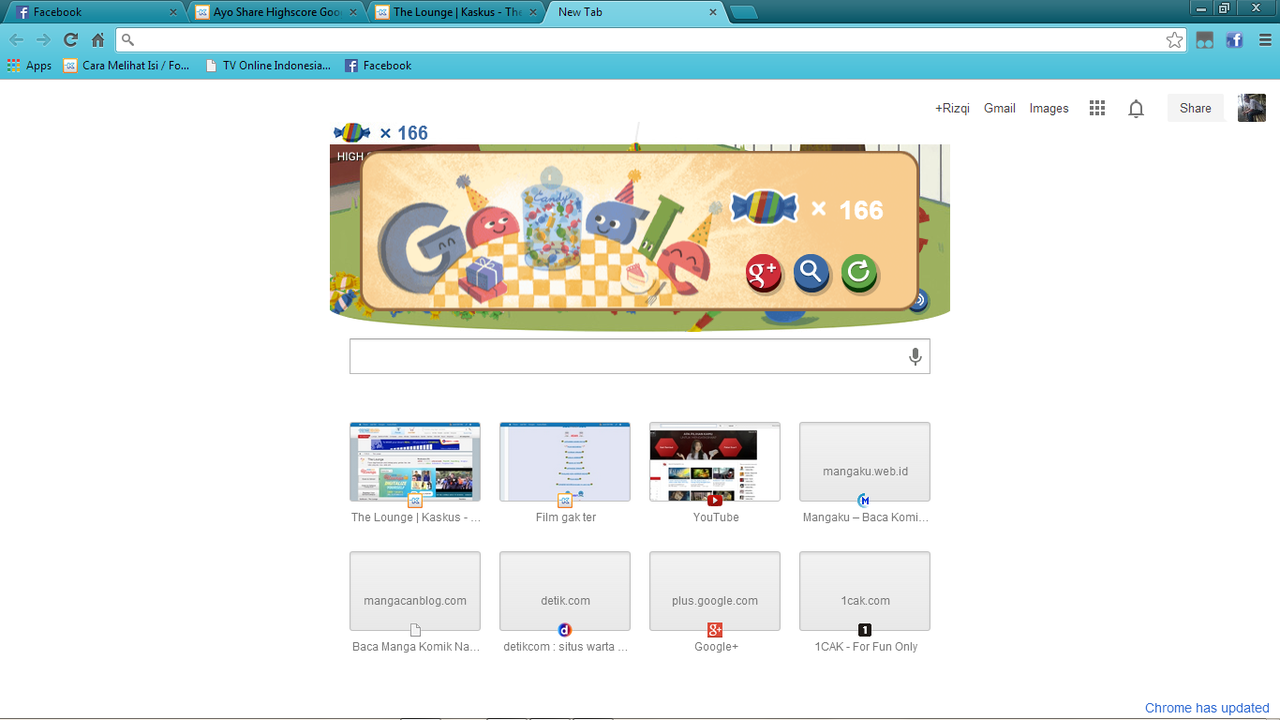1280x720 pixels.
Task: Replay the doodle game with green button
Action: click(859, 272)
